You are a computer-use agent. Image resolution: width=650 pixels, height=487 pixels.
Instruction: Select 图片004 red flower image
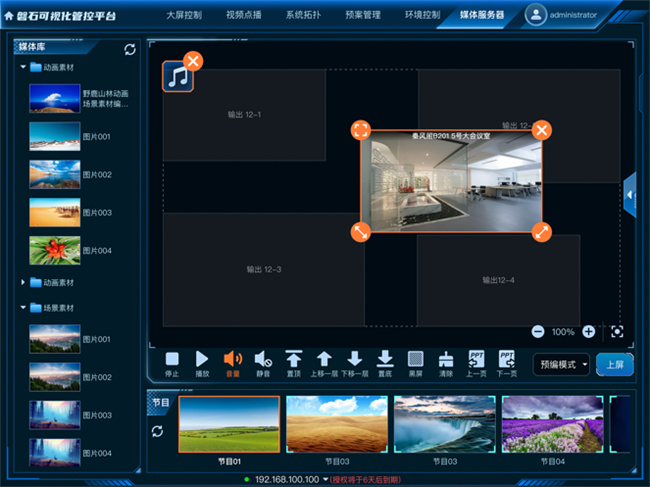click(x=55, y=250)
